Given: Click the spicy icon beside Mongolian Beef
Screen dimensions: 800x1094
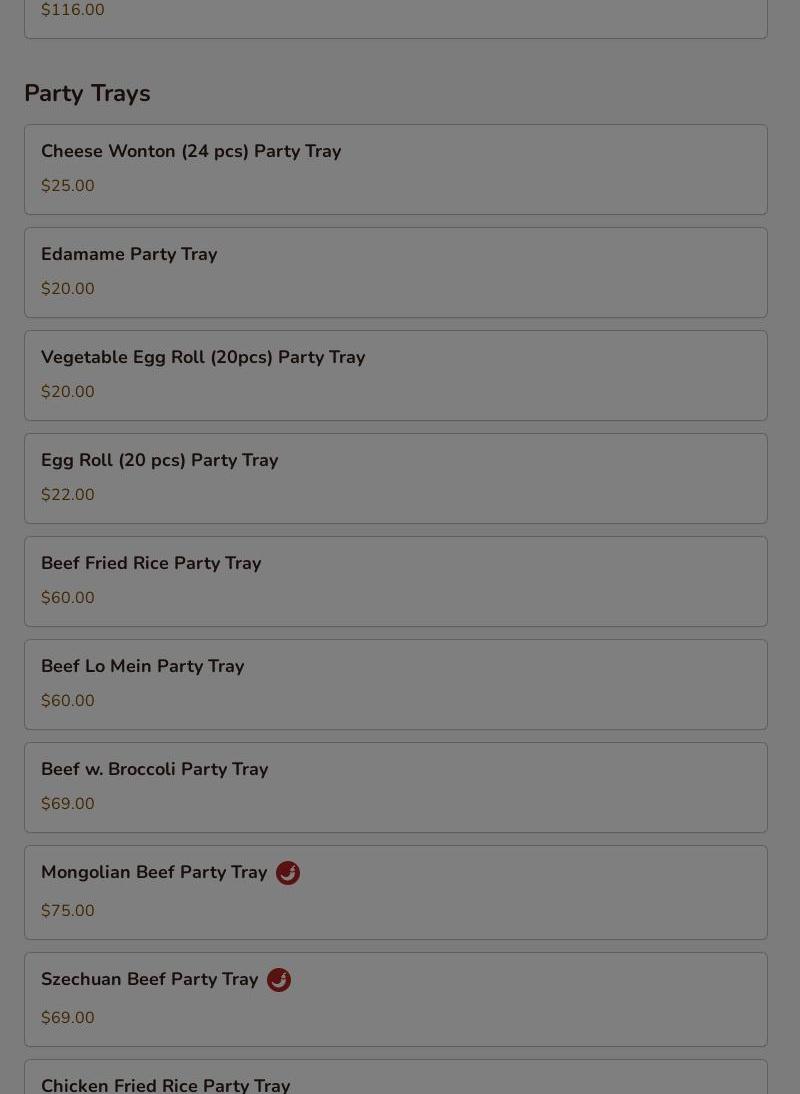Looking at the screenshot, I should (288, 873).
